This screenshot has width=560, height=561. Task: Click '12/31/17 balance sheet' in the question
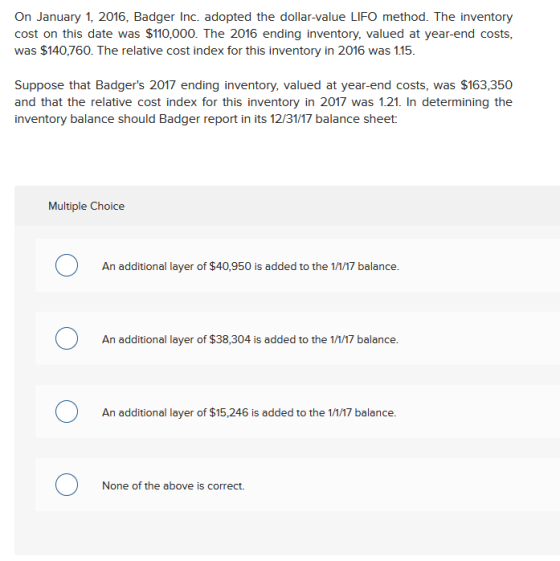pos(333,119)
